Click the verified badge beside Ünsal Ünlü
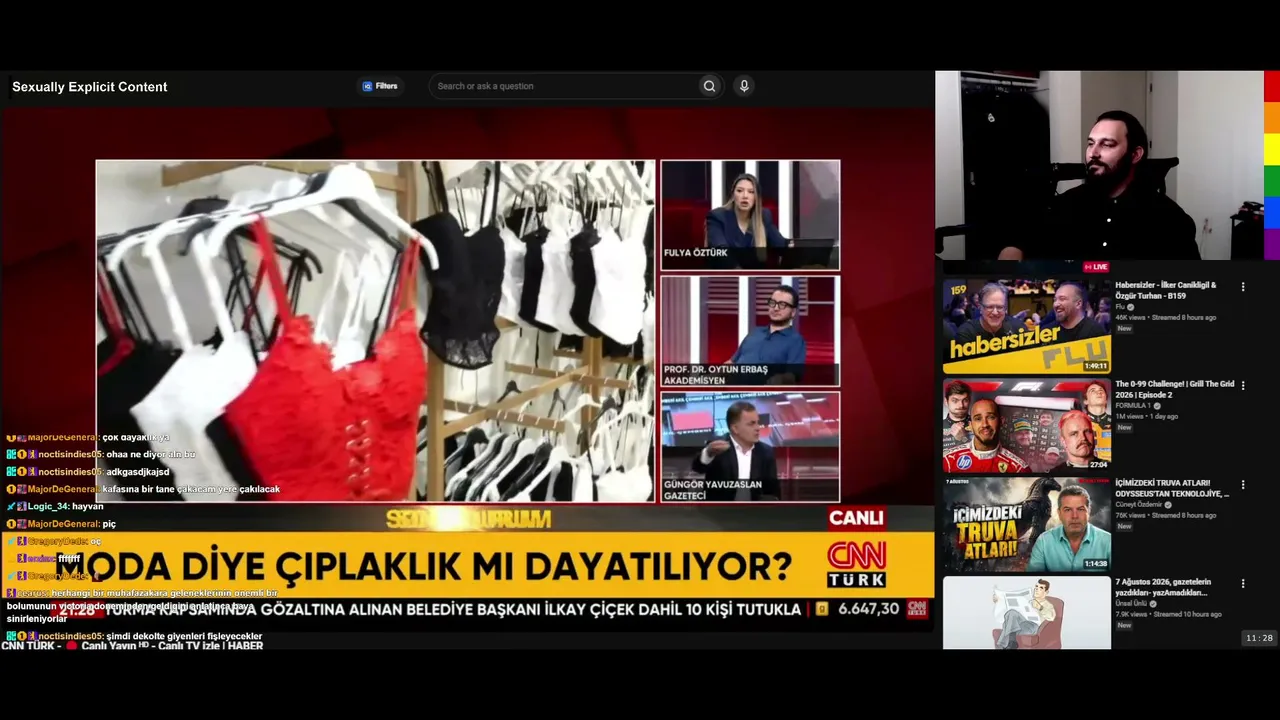This screenshot has width=1280, height=720. coord(1153,604)
